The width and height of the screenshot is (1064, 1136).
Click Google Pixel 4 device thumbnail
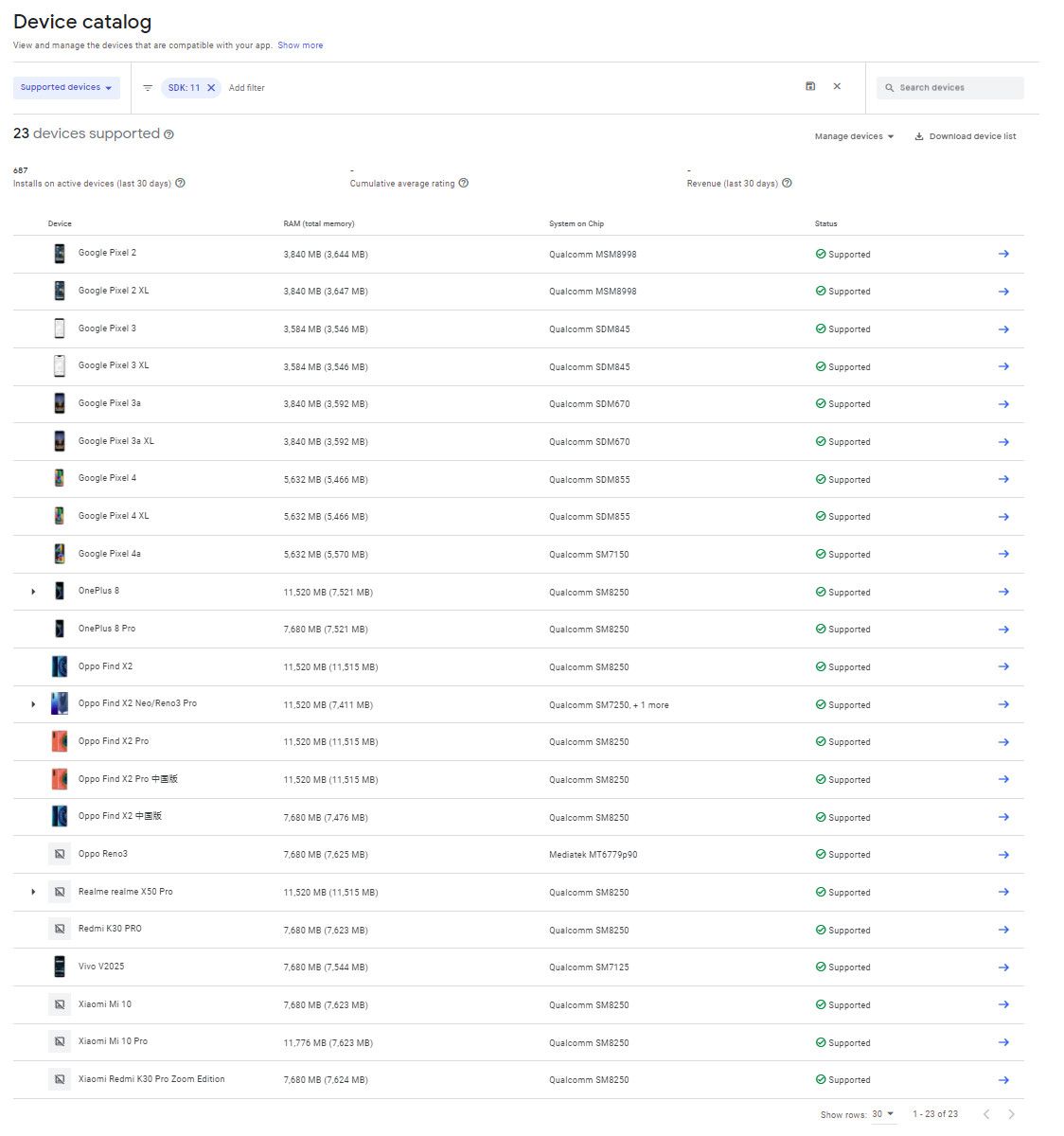pos(60,478)
